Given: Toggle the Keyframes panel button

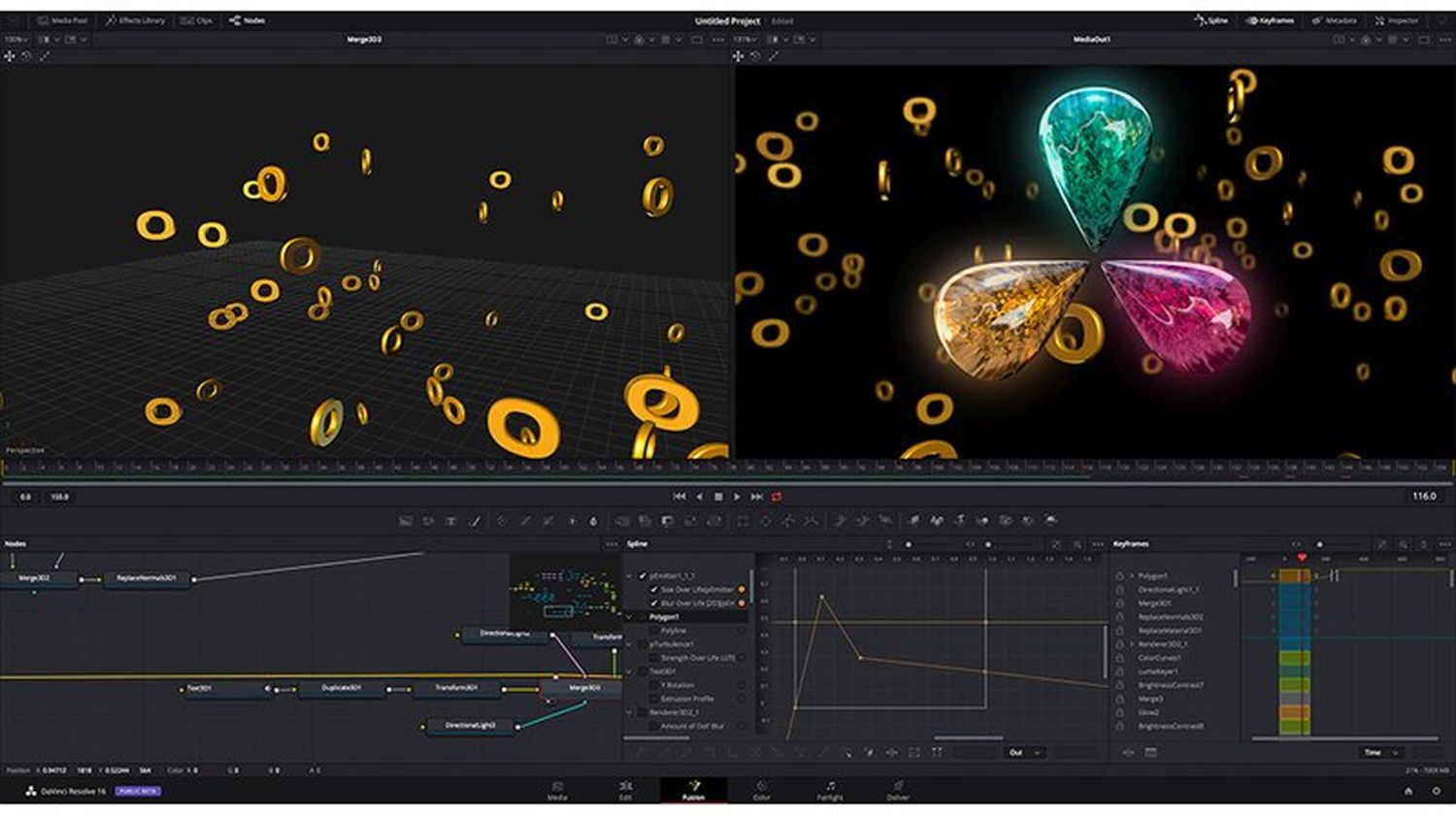Looking at the screenshot, I should tap(1271, 20).
